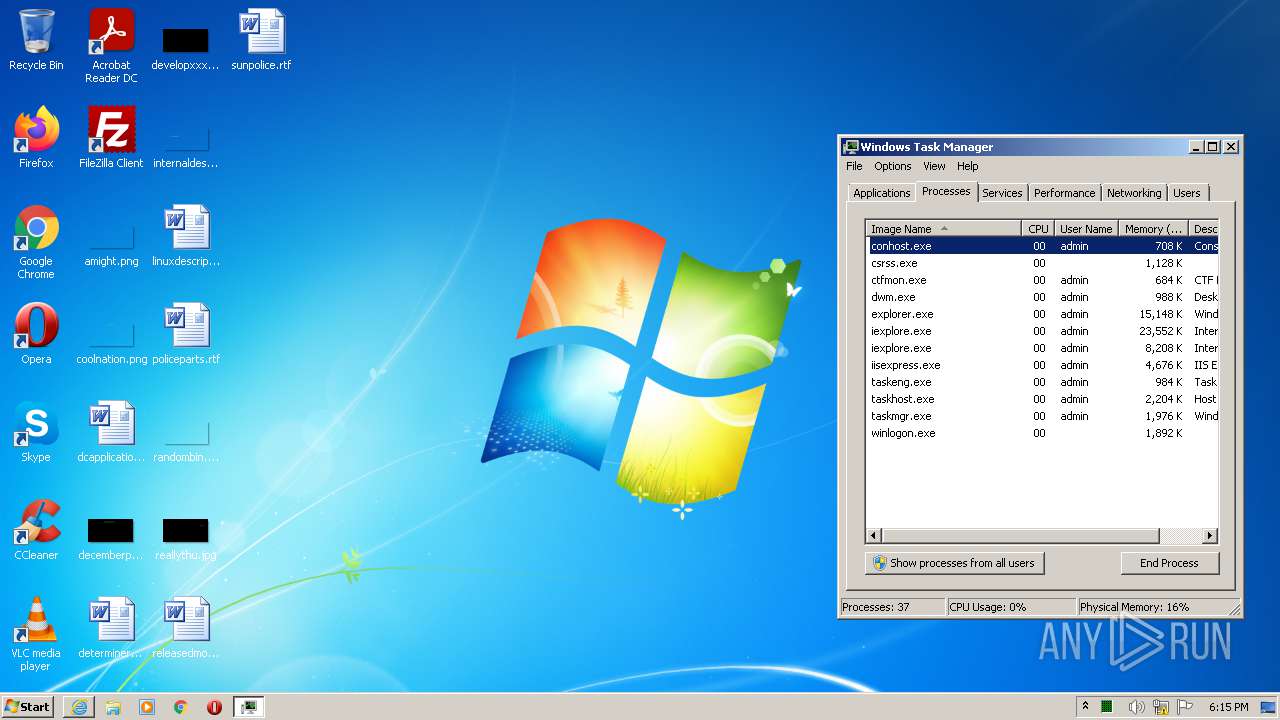Click the volume speaker tray icon
Image resolution: width=1280 pixels, height=720 pixels.
(x=1136, y=707)
